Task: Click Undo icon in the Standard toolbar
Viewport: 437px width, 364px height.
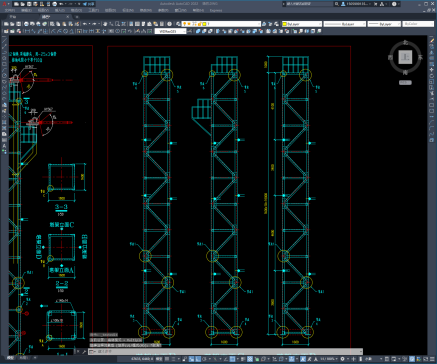Action: 85,24
